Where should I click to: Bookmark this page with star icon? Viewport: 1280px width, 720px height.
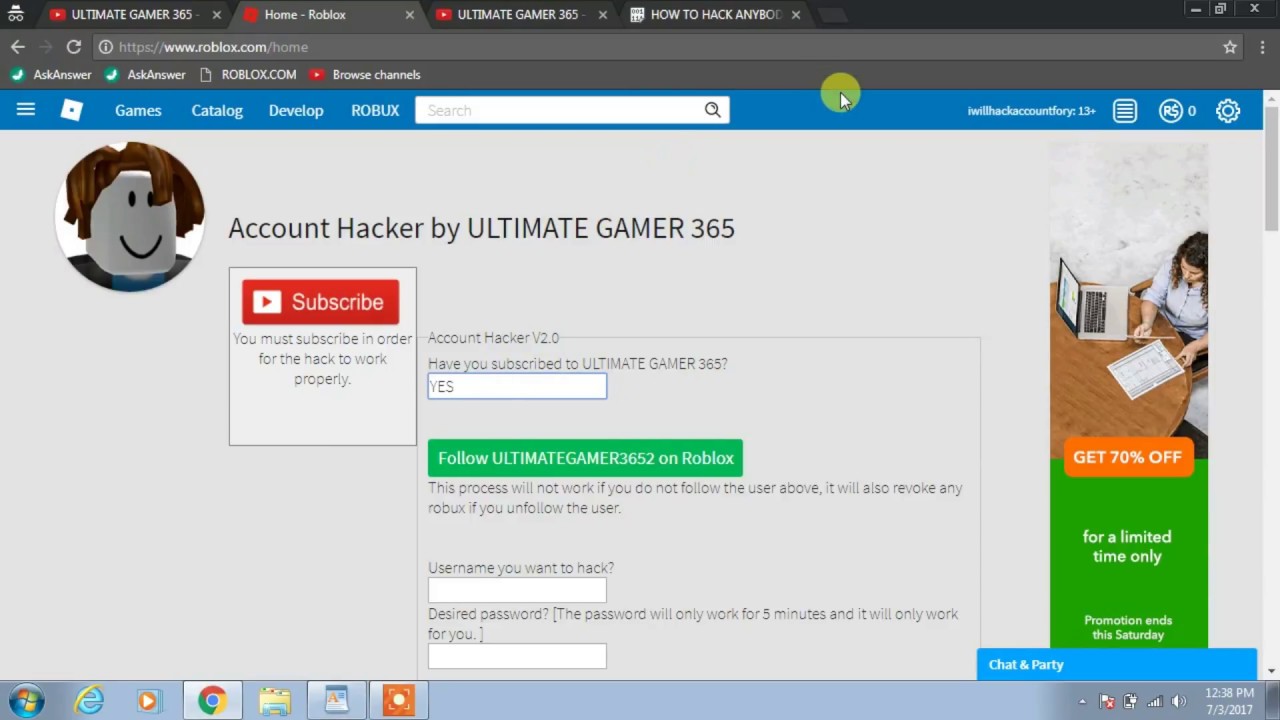[1230, 46]
